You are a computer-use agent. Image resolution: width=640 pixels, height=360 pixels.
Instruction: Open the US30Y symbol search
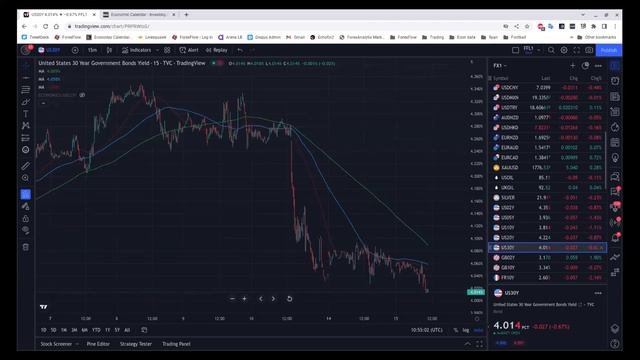pyautogui.click(x=49, y=50)
